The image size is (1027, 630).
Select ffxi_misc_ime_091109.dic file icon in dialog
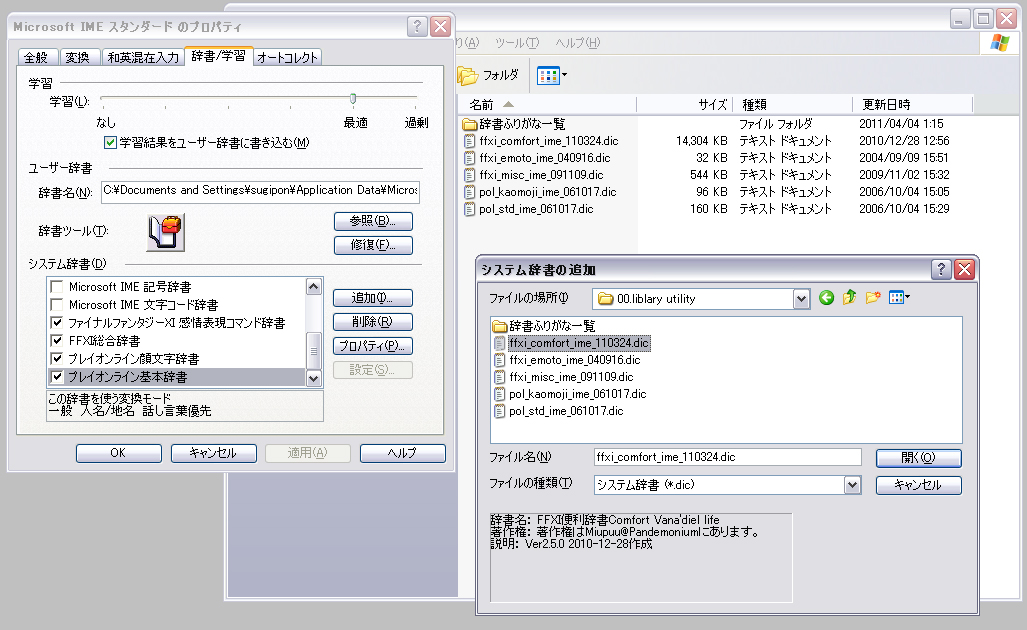[500, 377]
